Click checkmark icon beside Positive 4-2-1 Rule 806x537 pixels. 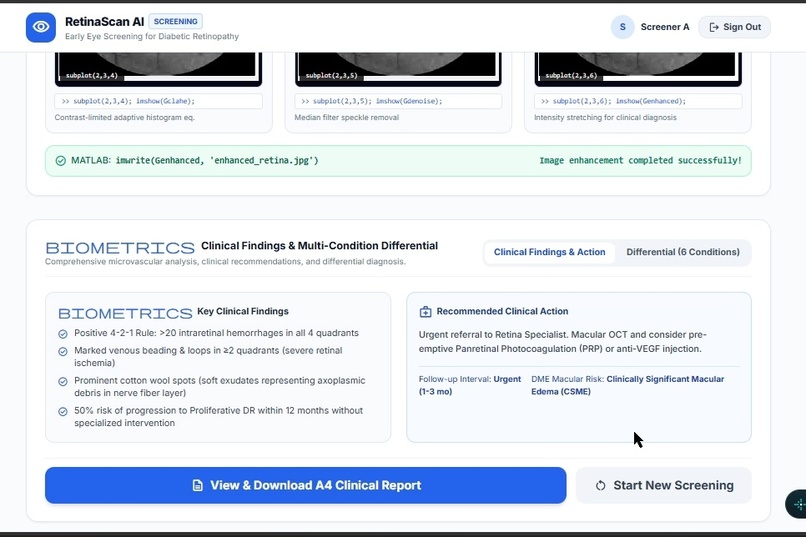pos(63,334)
